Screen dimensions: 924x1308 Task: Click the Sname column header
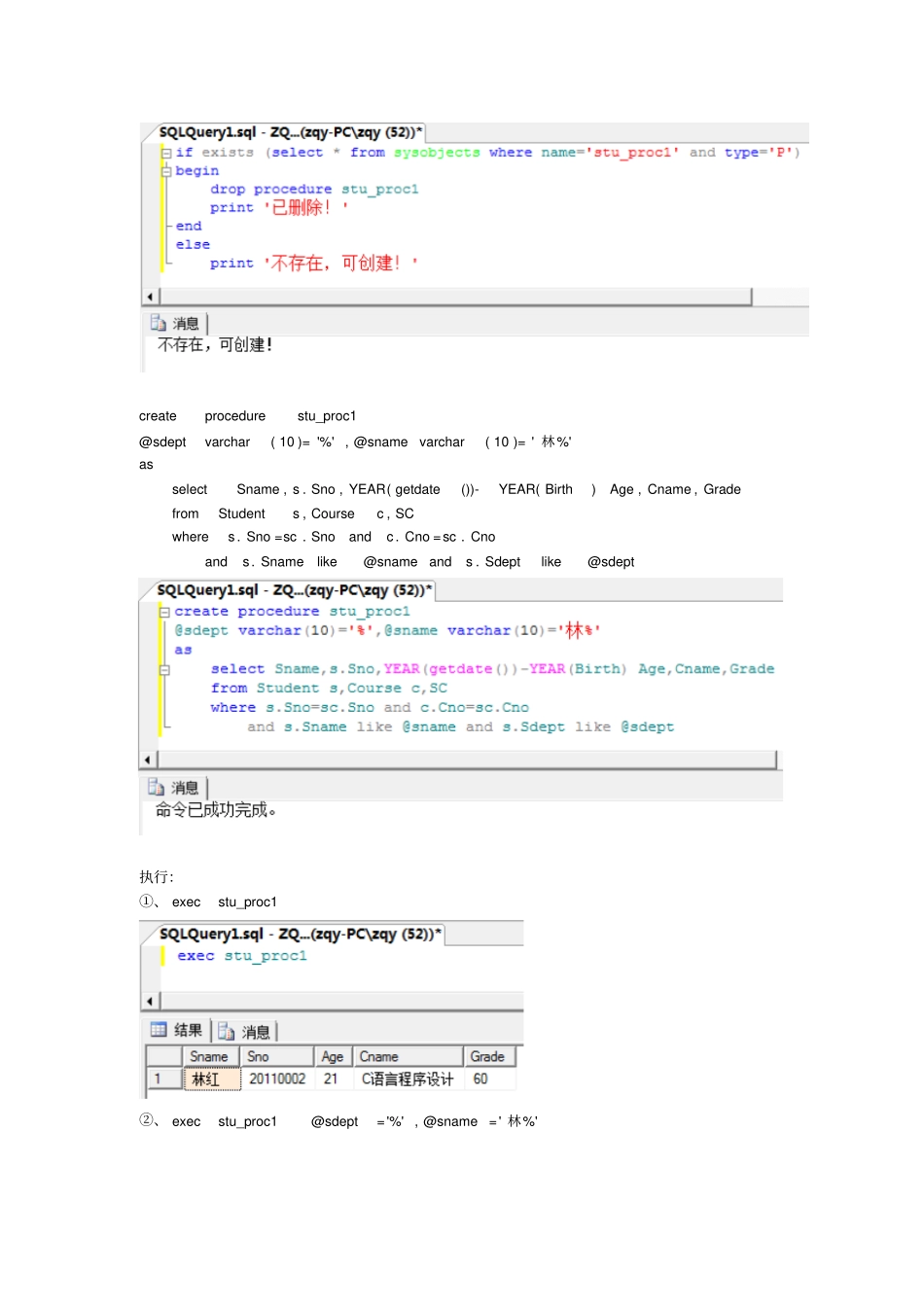(210, 1057)
